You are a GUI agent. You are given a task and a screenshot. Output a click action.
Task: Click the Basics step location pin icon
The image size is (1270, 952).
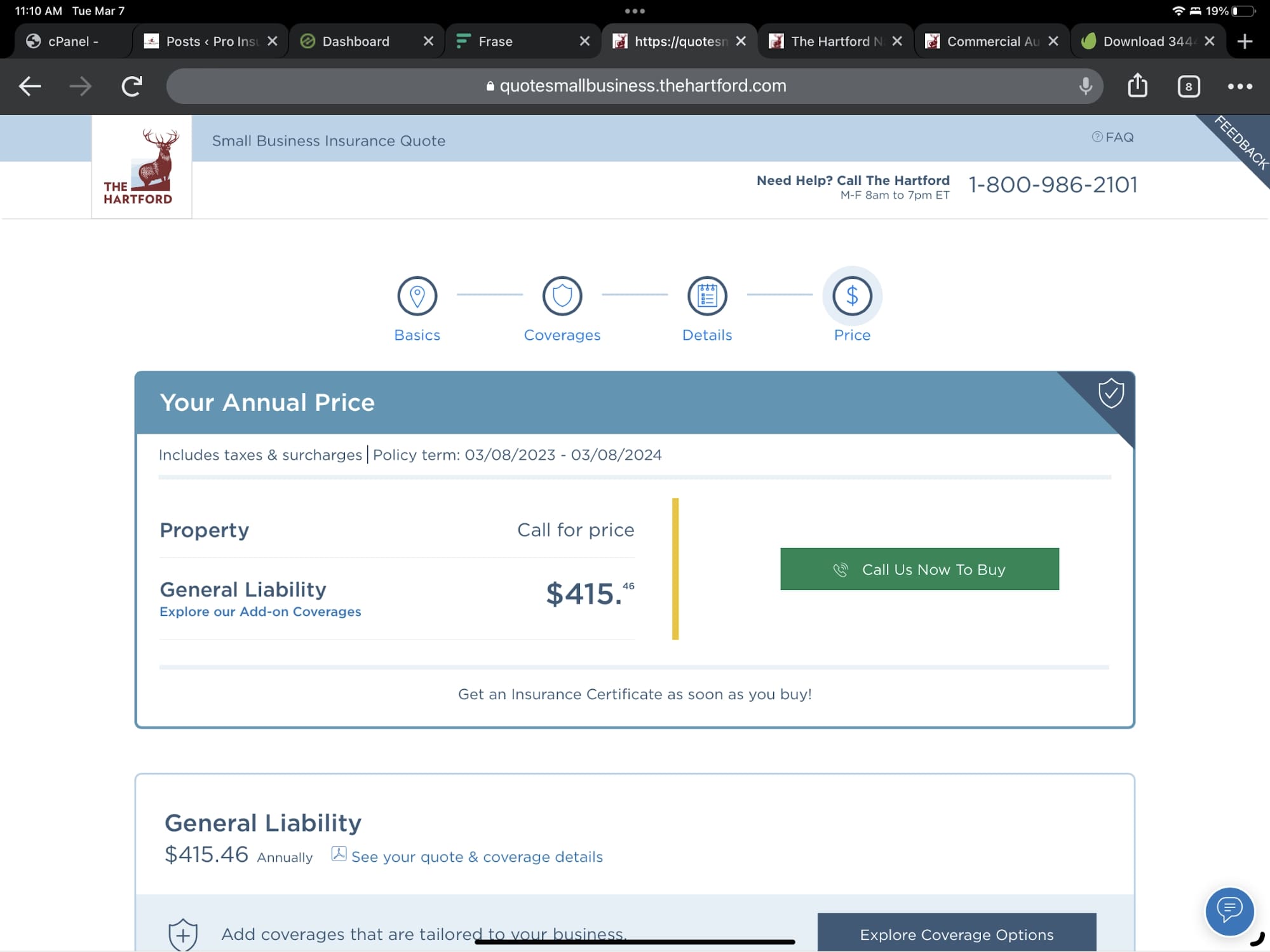(x=417, y=296)
